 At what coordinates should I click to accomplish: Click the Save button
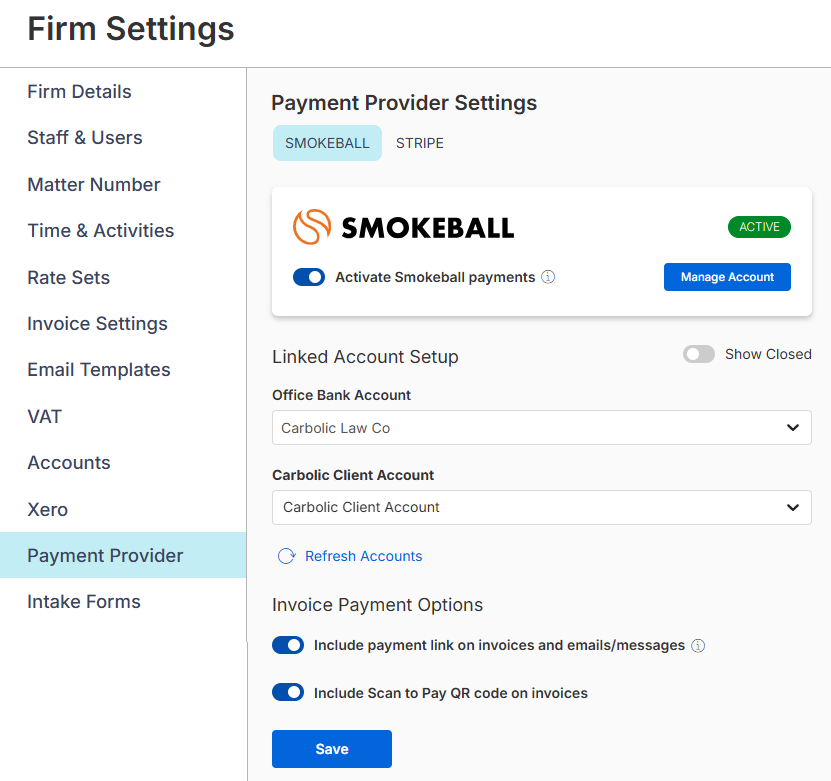click(x=332, y=749)
